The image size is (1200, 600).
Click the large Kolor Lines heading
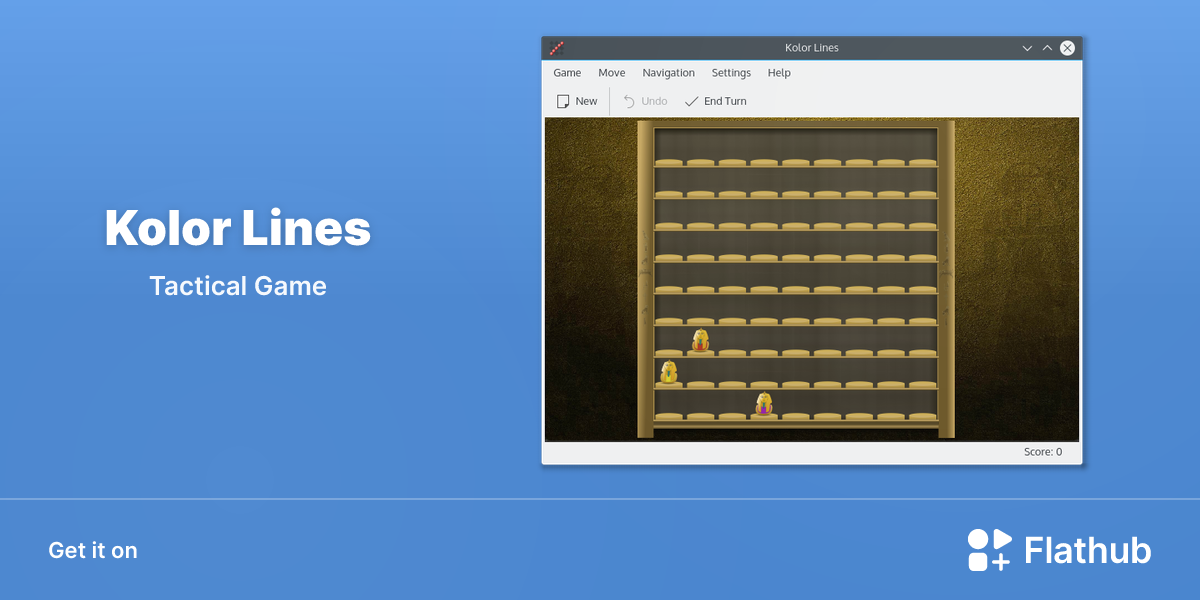238,228
